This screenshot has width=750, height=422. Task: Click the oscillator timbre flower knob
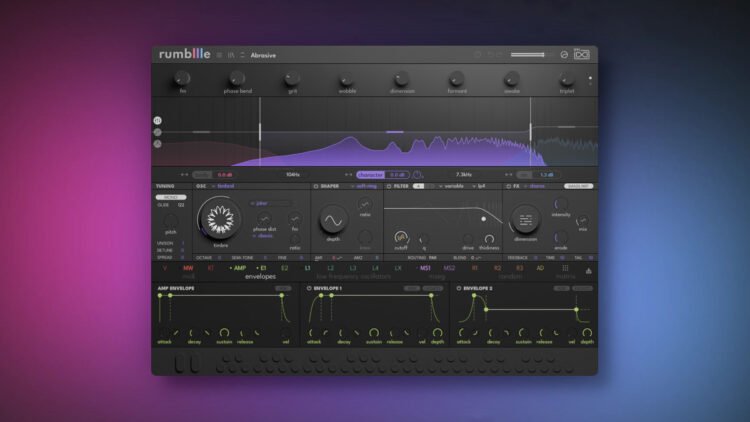[x=220, y=219]
